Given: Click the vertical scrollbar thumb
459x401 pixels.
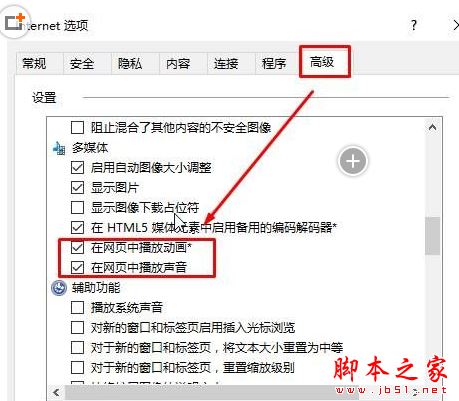Looking at the screenshot, I should click(x=432, y=236).
